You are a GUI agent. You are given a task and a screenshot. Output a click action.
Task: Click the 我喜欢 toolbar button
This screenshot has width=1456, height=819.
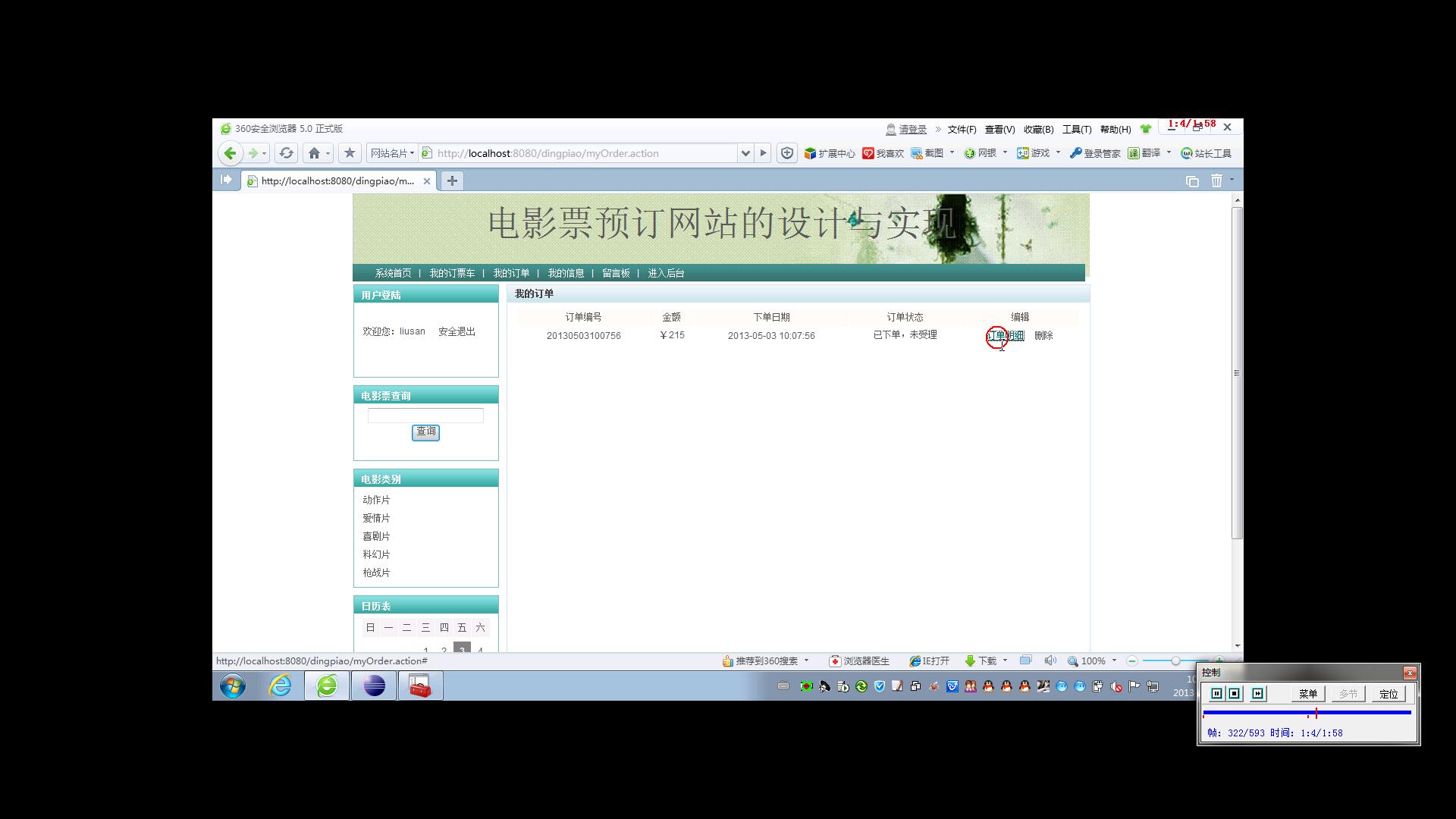pos(883,153)
